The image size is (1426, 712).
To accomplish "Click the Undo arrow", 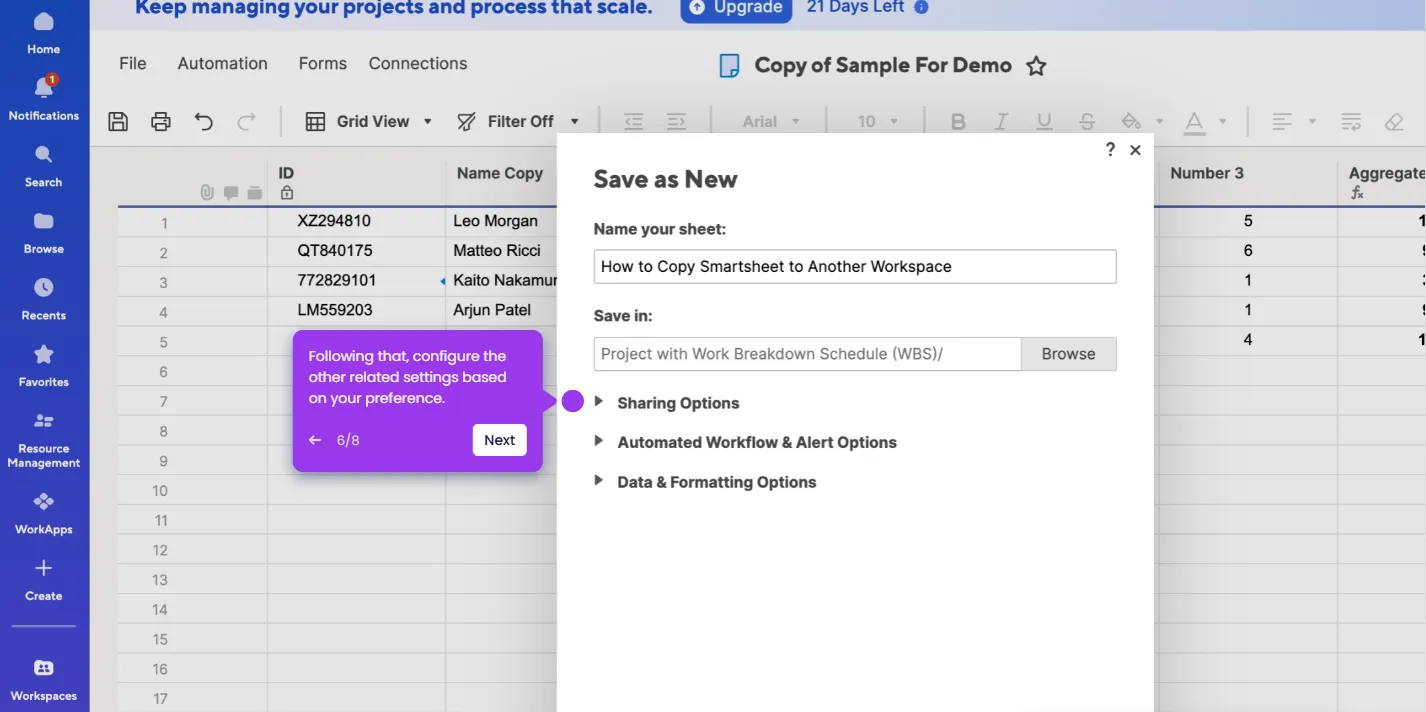I will coord(204,121).
